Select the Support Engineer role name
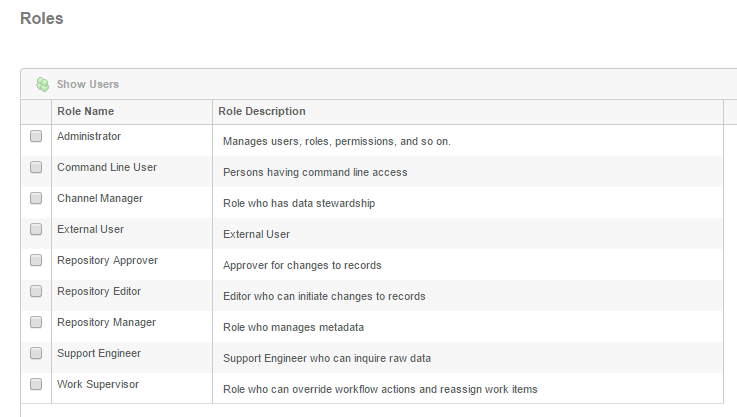 click(x=99, y=354)
